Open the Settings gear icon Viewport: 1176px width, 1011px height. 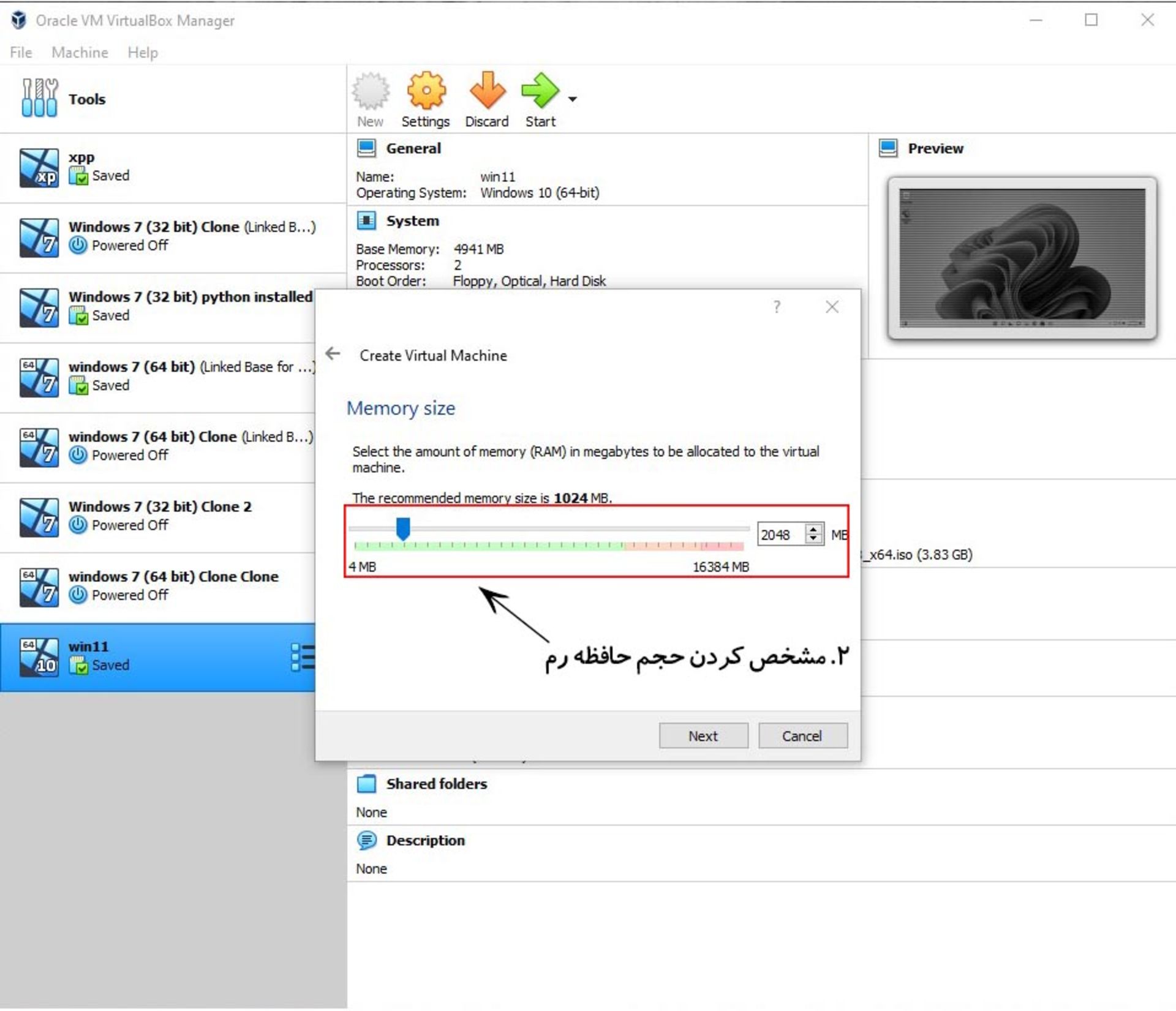click(426, 91)
